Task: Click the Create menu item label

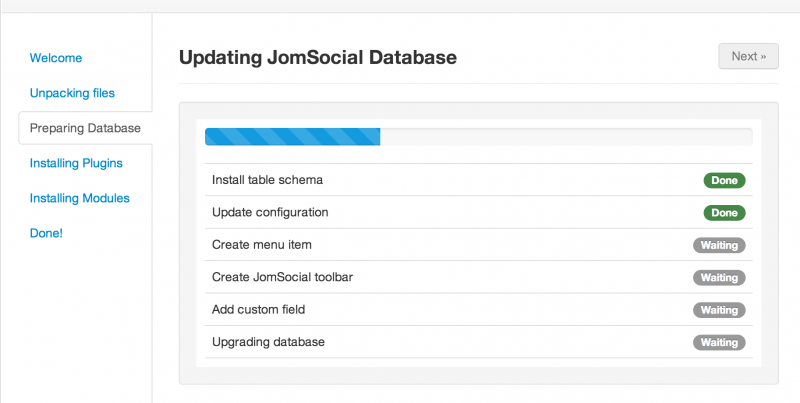Action: click(x=262, y=244)
